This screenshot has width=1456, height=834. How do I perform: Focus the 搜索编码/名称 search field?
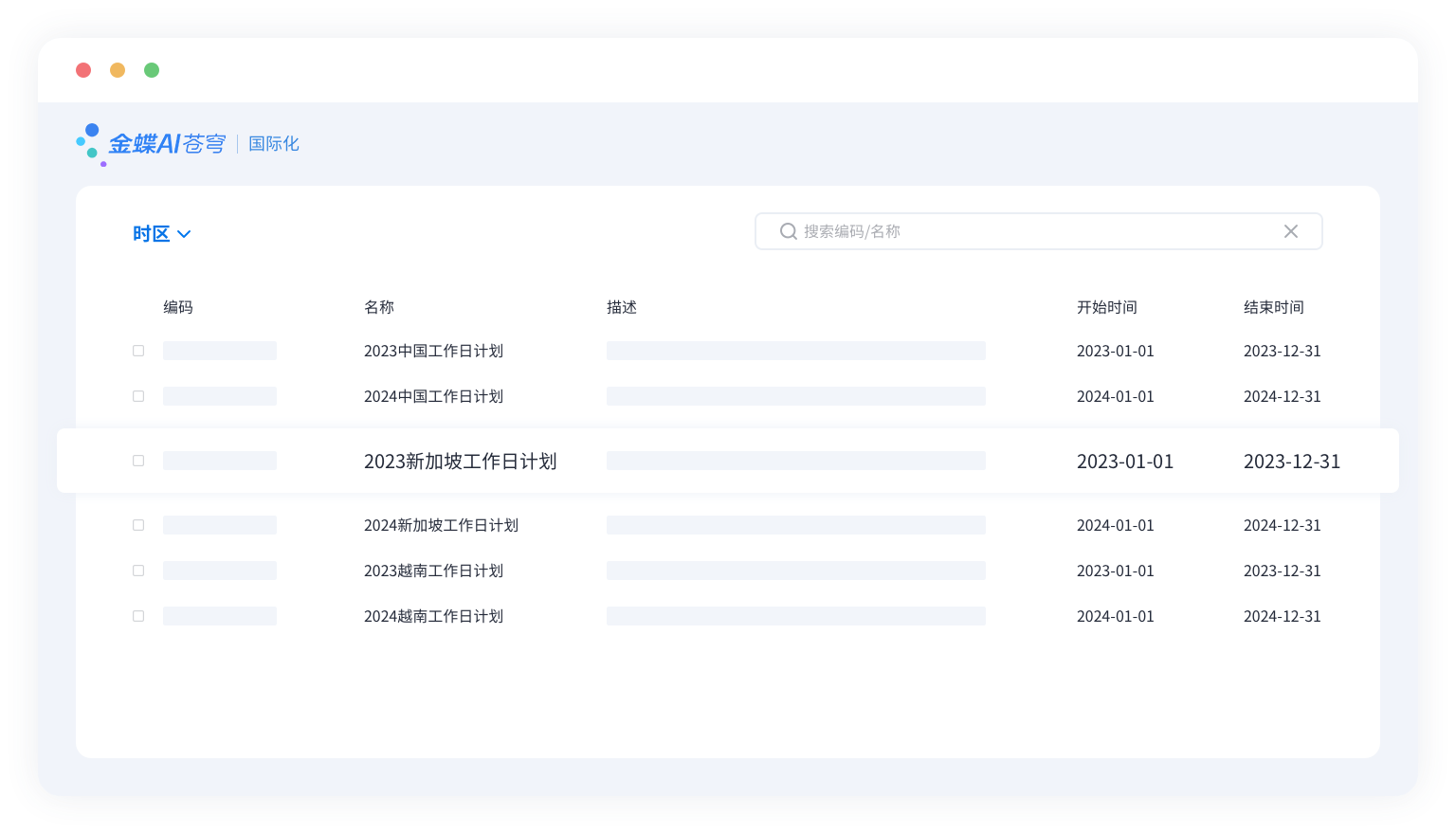coord(1033,231)
